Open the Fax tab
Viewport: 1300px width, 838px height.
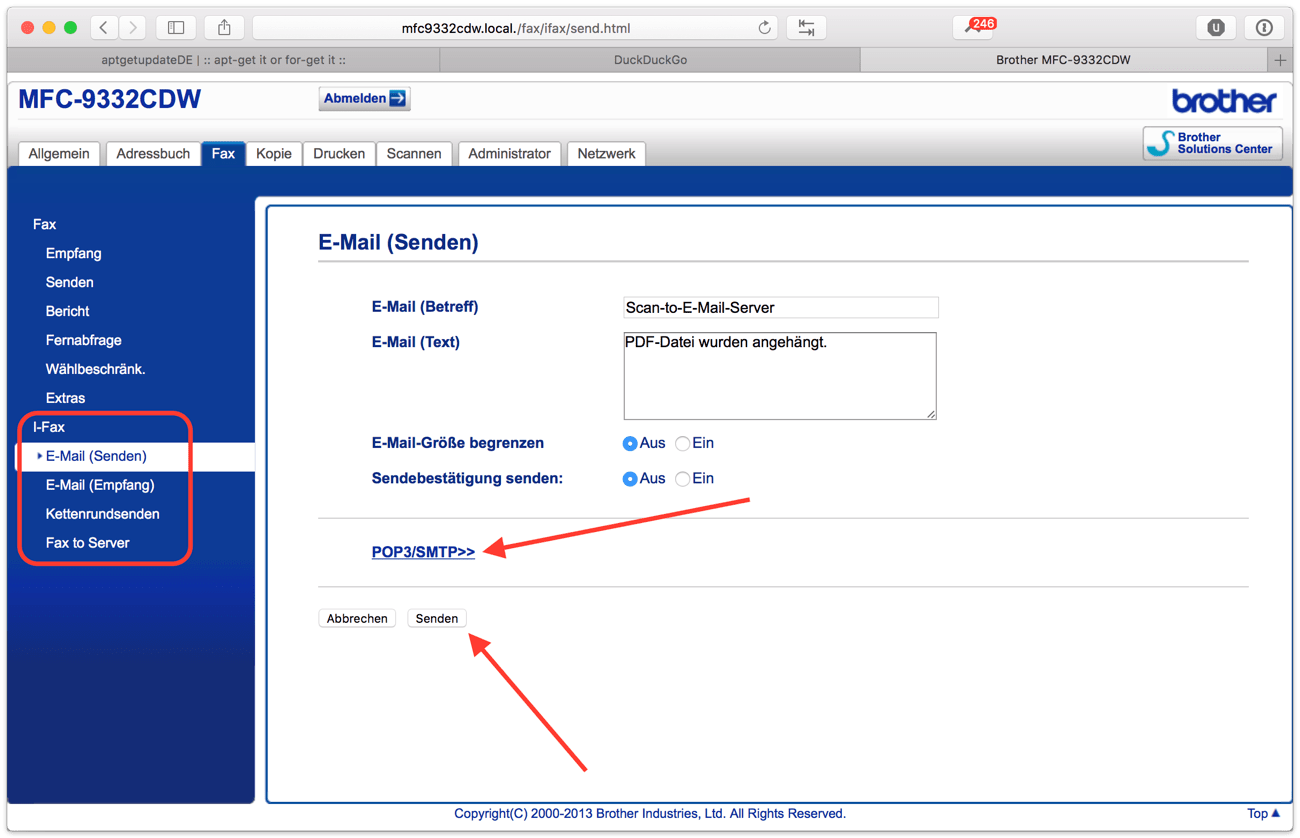tap(223, 154)
